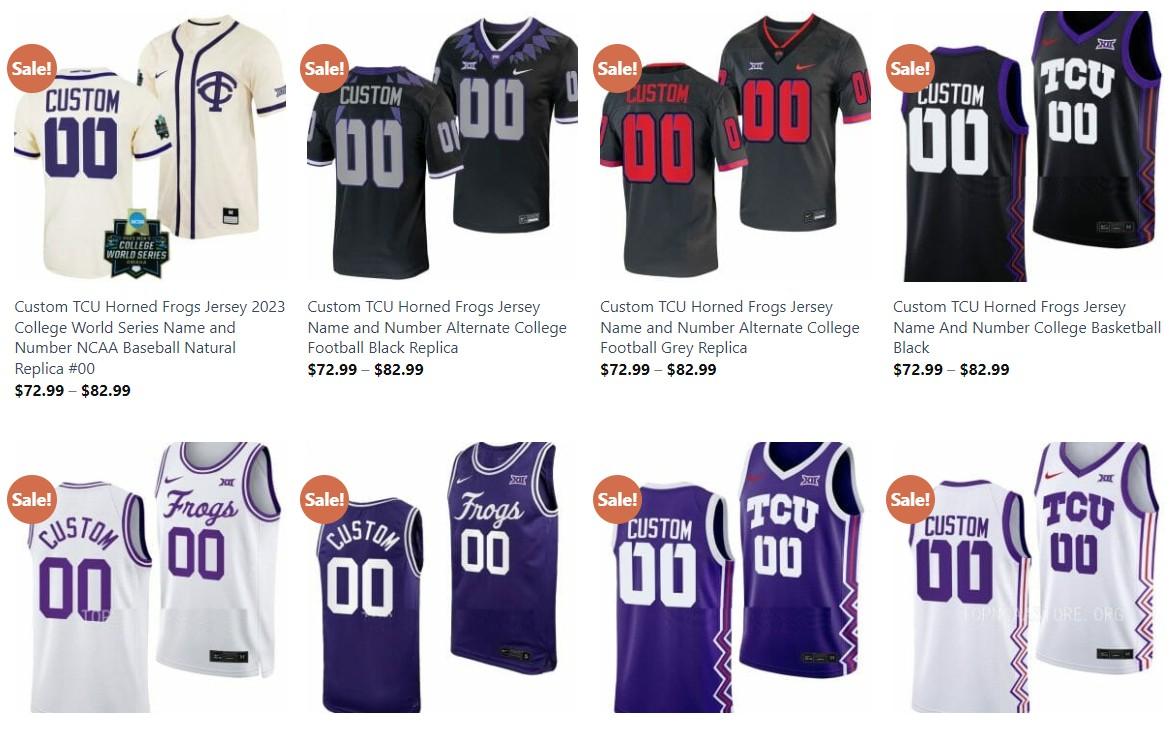Click Sale badge on white TCU jersey

click(x=910, y=499)
